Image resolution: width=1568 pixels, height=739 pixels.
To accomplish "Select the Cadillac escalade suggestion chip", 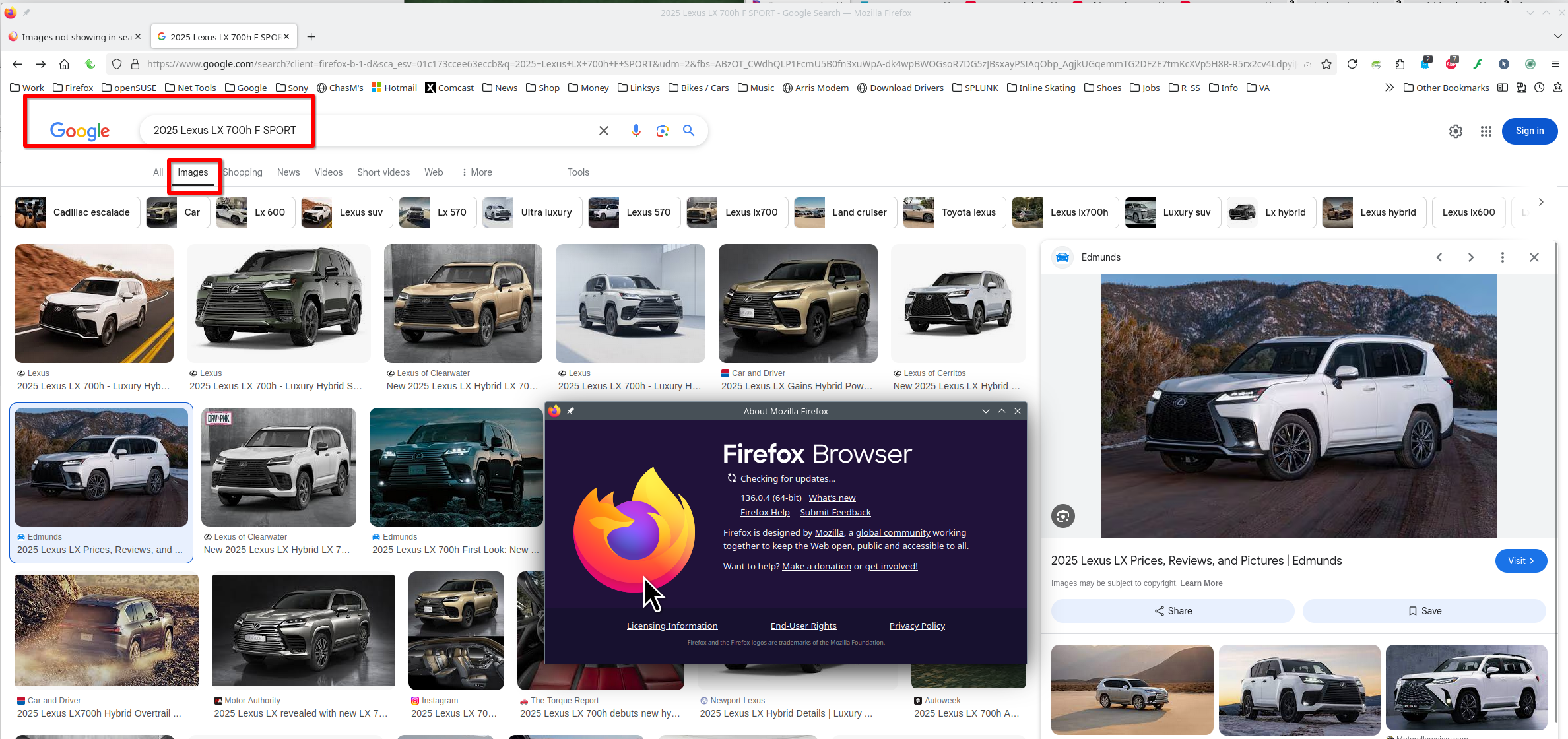I will [77, 212].
